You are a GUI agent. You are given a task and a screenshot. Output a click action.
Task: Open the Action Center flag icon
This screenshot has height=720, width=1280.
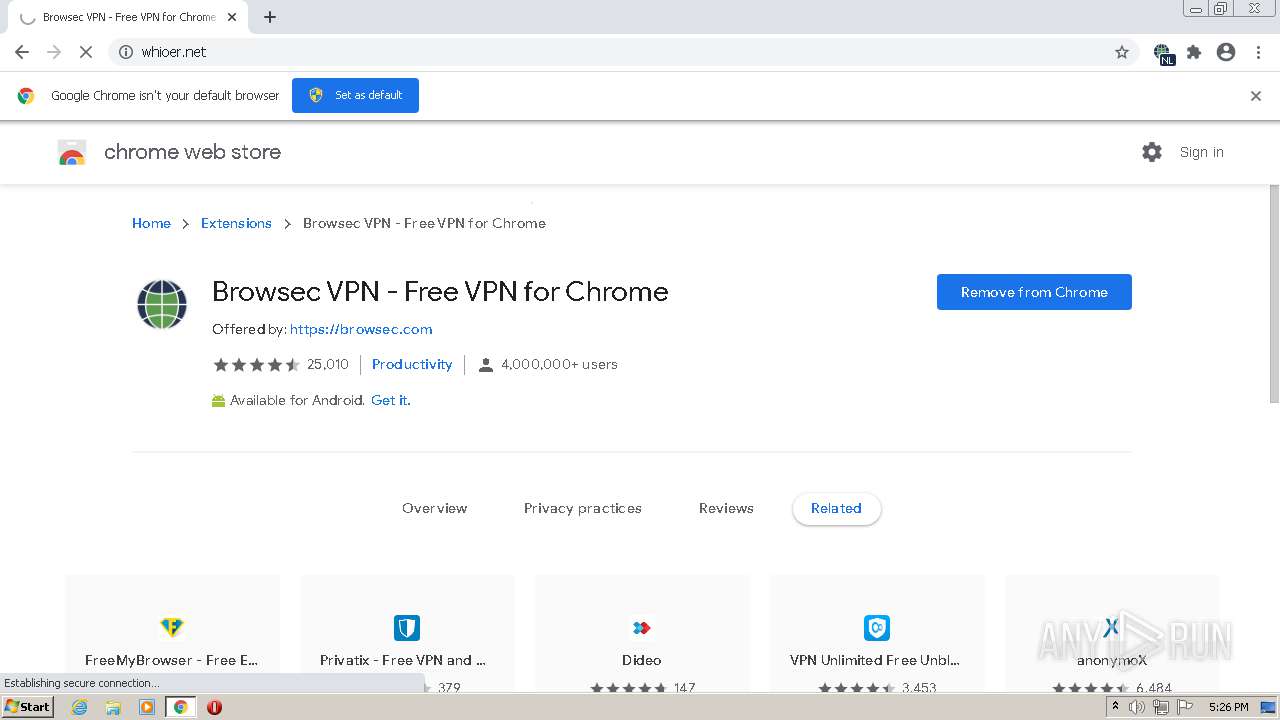1183,707
